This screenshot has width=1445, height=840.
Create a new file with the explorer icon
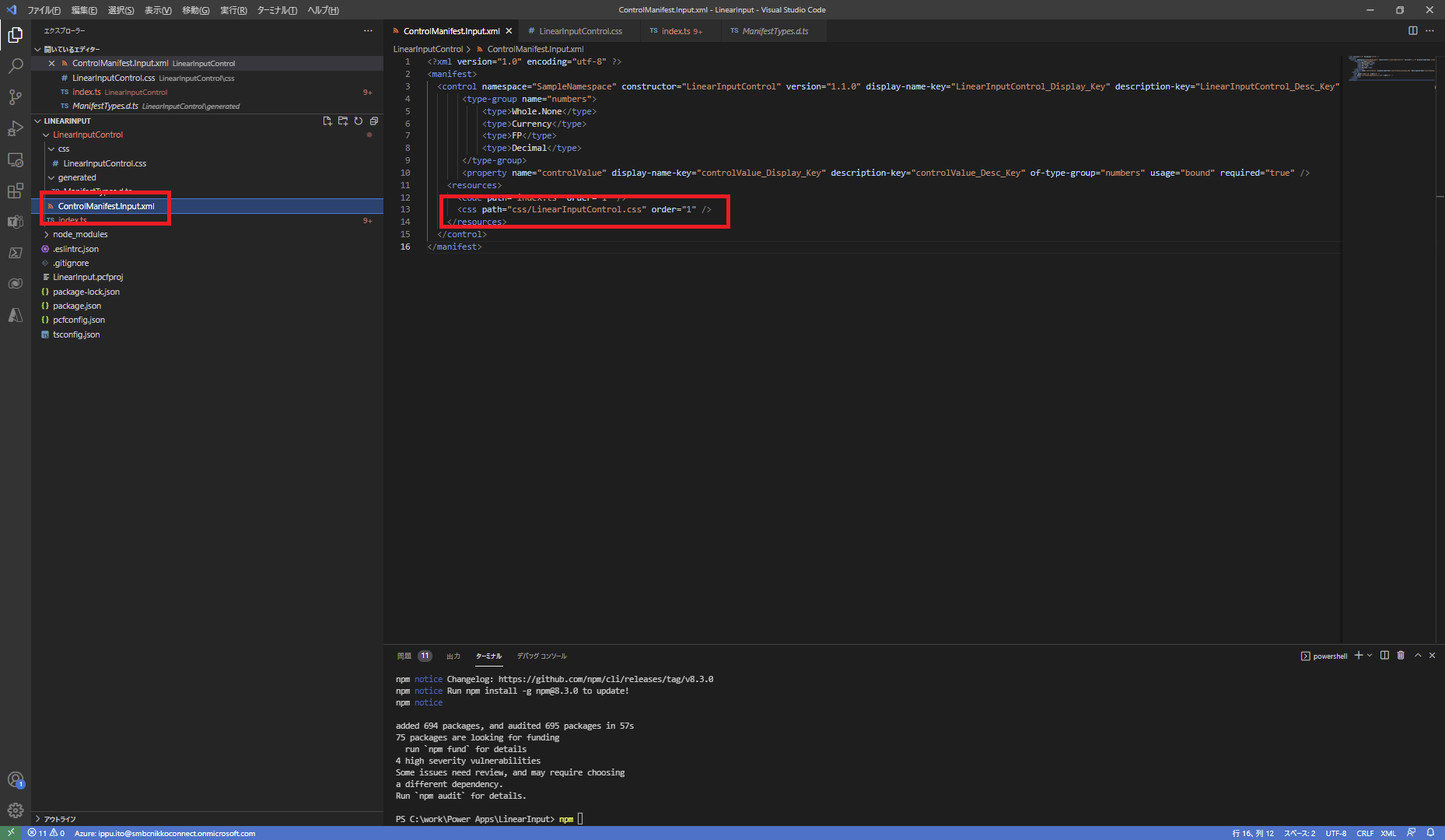click(x=327, y=121)
